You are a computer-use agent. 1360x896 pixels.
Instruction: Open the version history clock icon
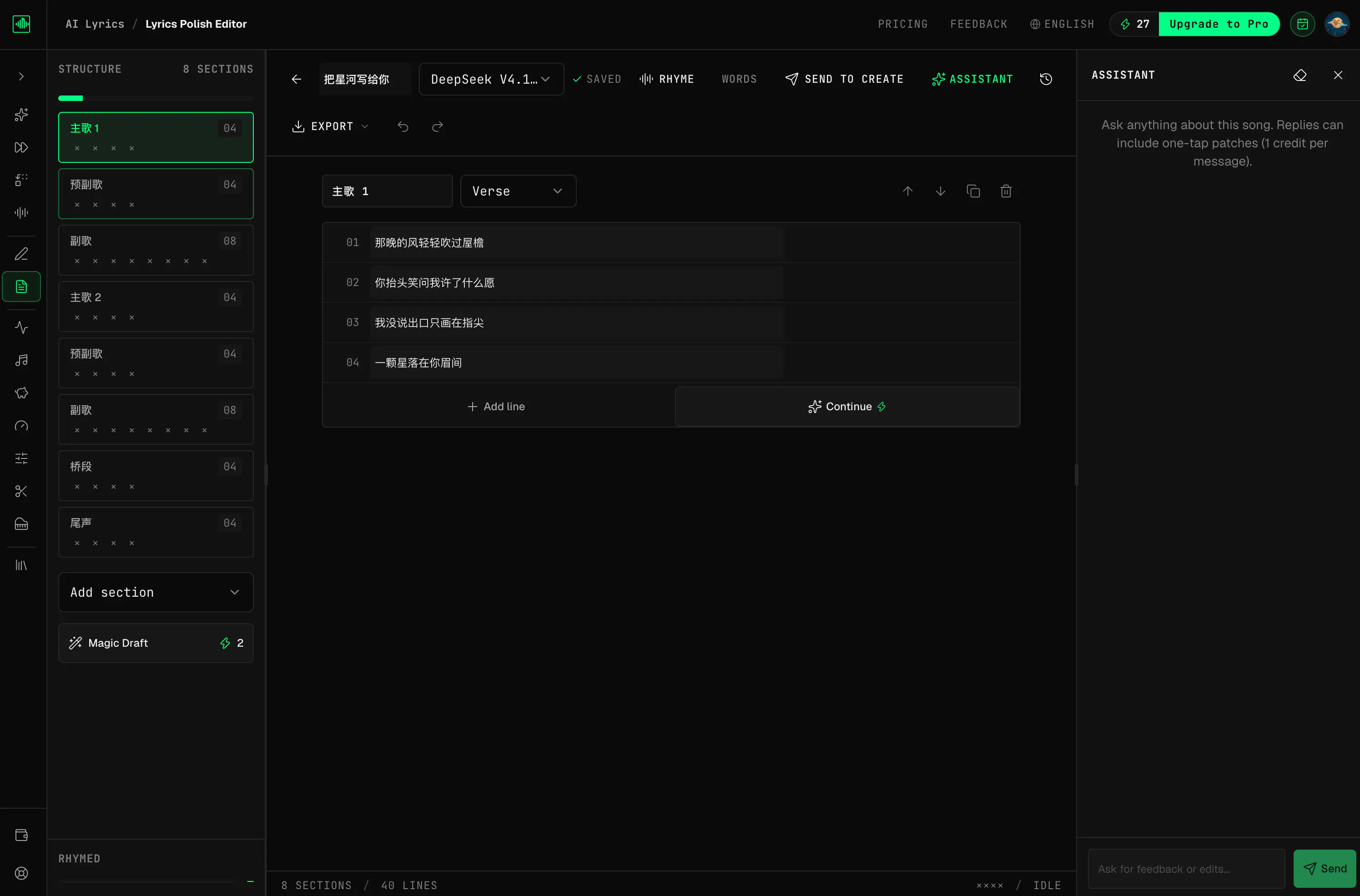coord(1046,79)
